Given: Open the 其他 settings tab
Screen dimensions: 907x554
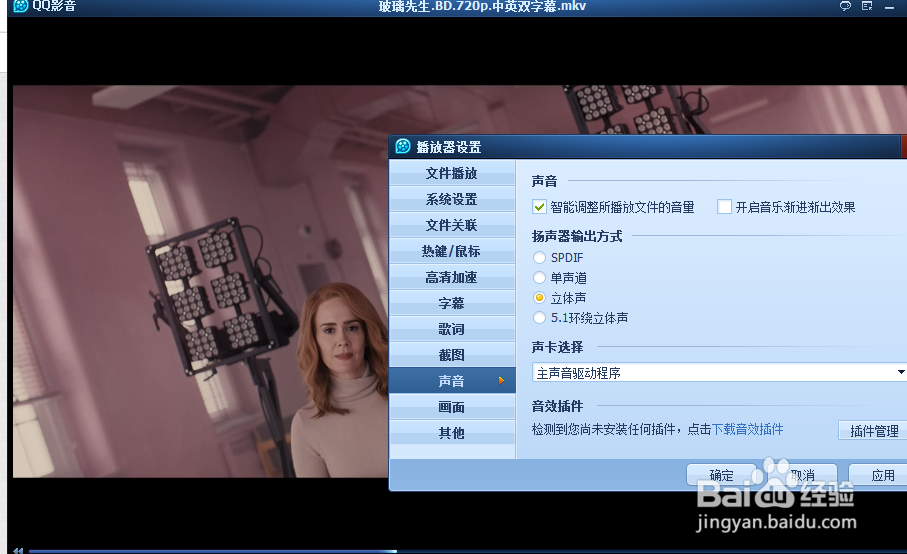Looking at the screenshot, I should 452,433.
